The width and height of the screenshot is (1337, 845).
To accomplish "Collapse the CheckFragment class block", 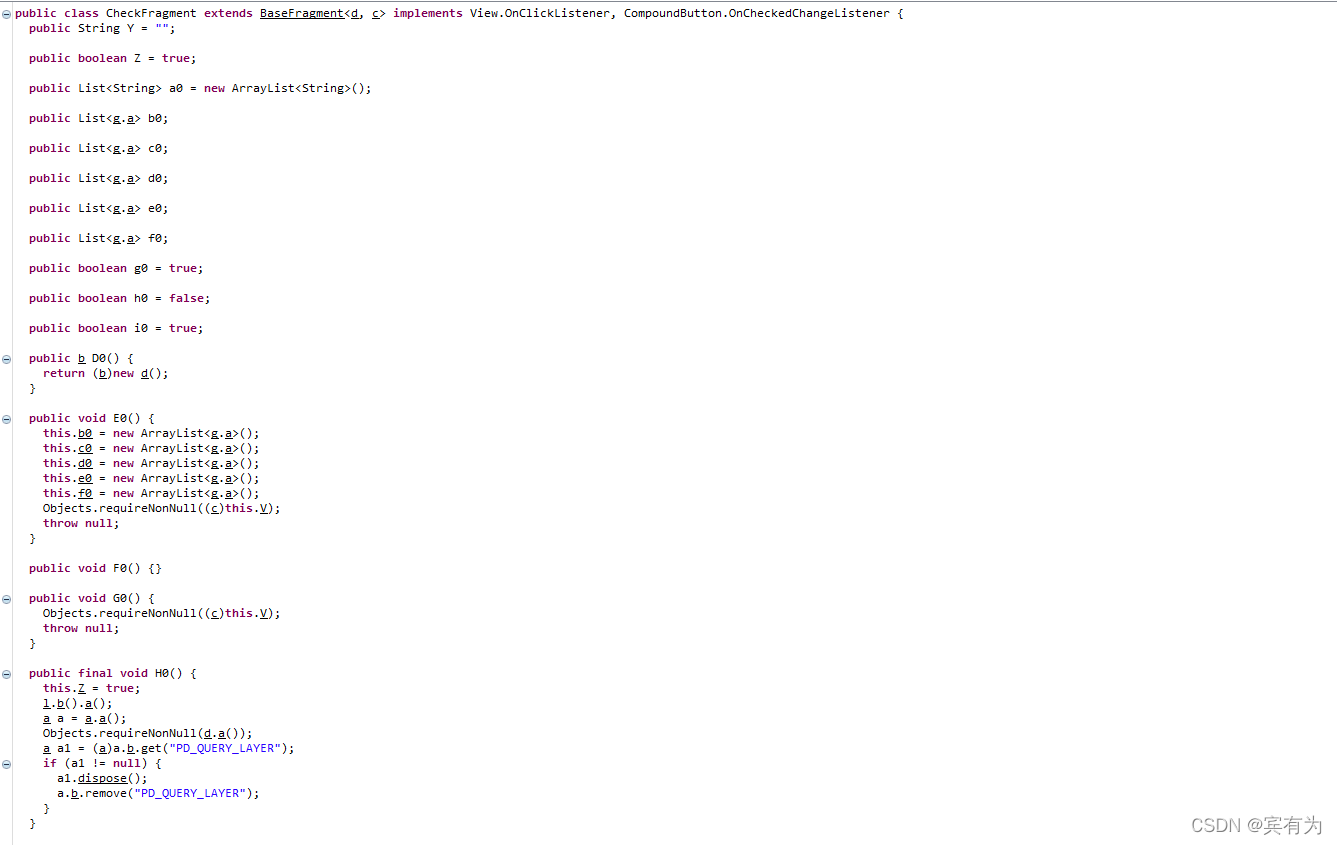I will coord(7,13).
